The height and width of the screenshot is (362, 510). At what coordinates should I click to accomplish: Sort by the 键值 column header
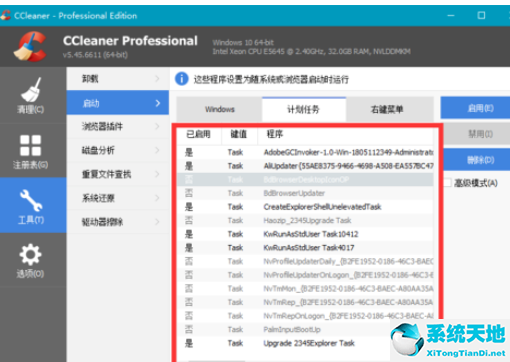tap(239, 134)
